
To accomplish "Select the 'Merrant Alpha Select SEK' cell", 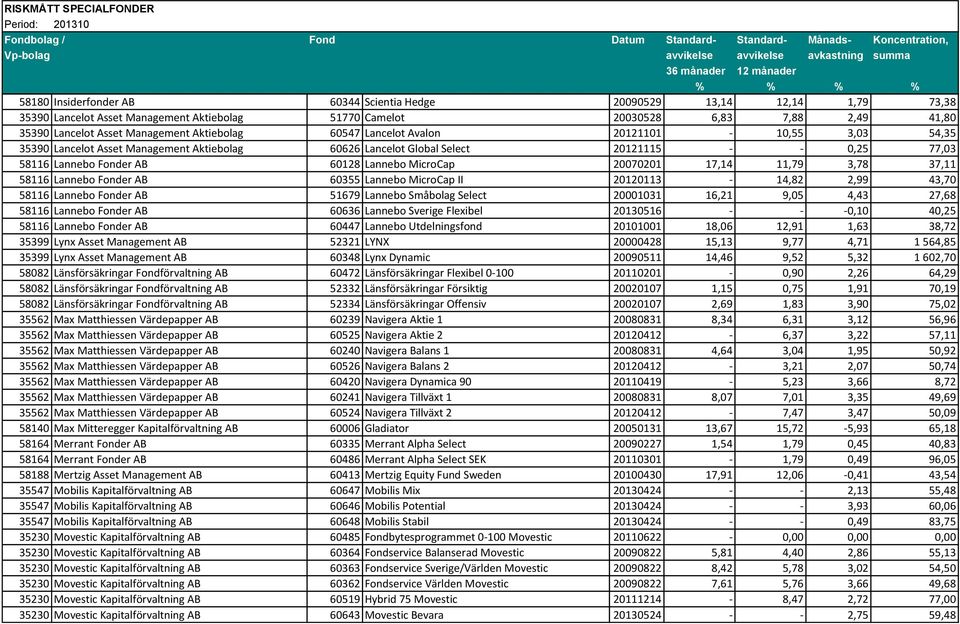I will click(x=486, y=460).
